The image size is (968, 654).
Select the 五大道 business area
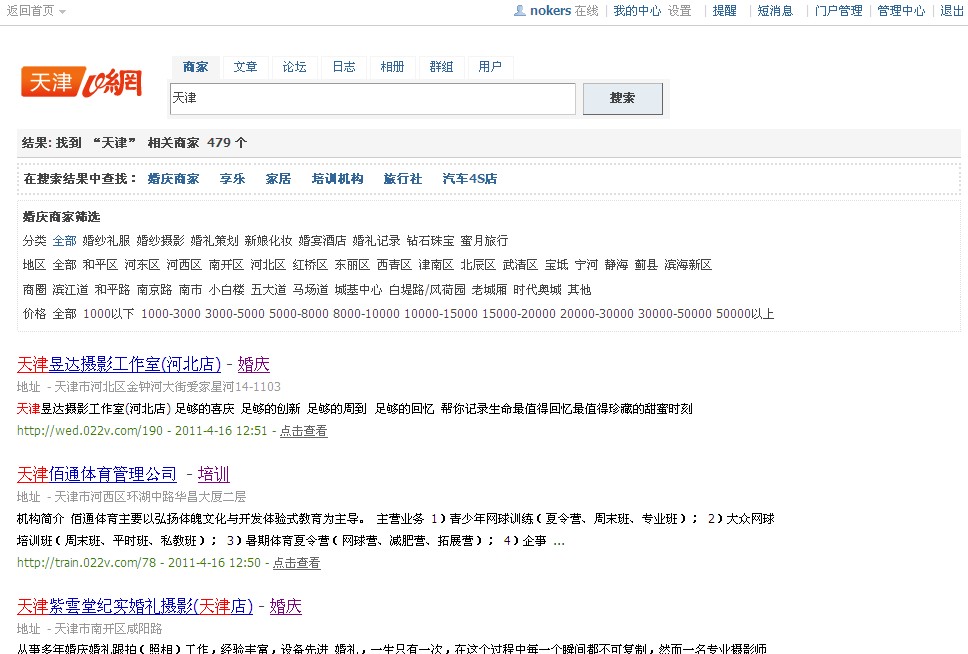coord(269,290)
